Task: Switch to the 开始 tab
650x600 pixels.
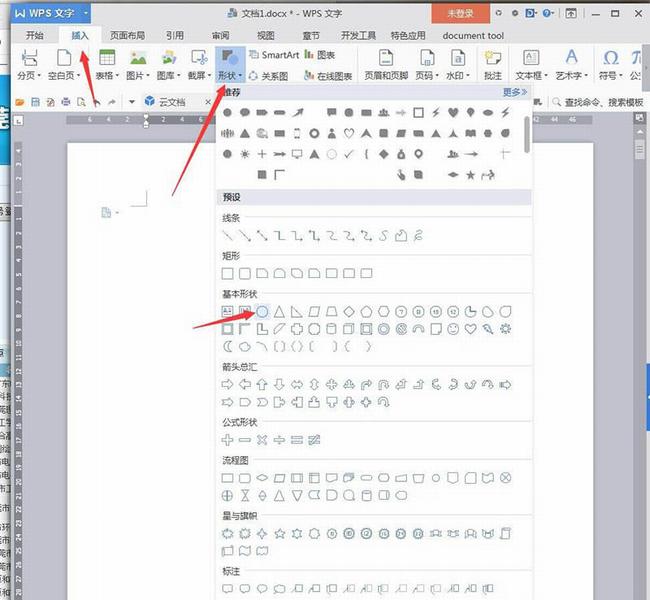Action: [x=34, y=36]
